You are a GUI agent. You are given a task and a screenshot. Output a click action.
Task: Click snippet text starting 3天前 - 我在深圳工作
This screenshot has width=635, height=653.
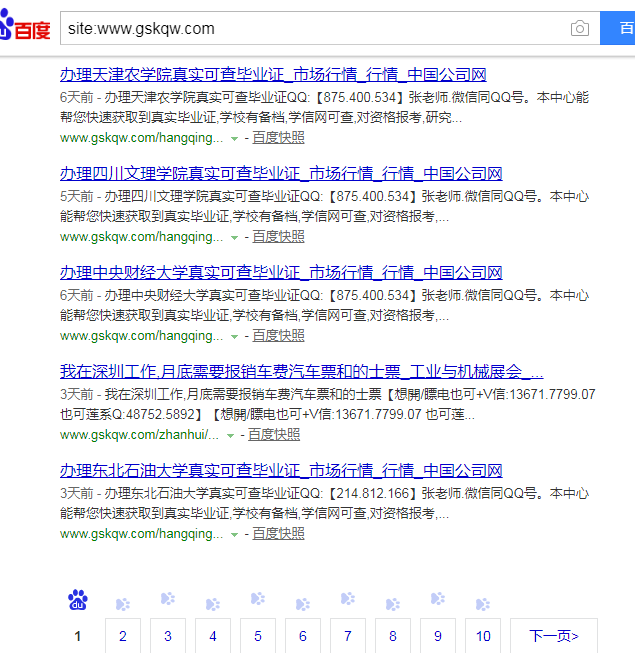tap(328, 404)
